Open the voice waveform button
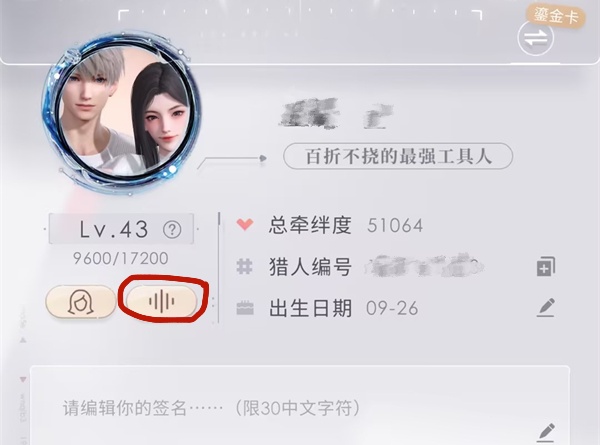600x445 pixels. click(x=161, y=301)
